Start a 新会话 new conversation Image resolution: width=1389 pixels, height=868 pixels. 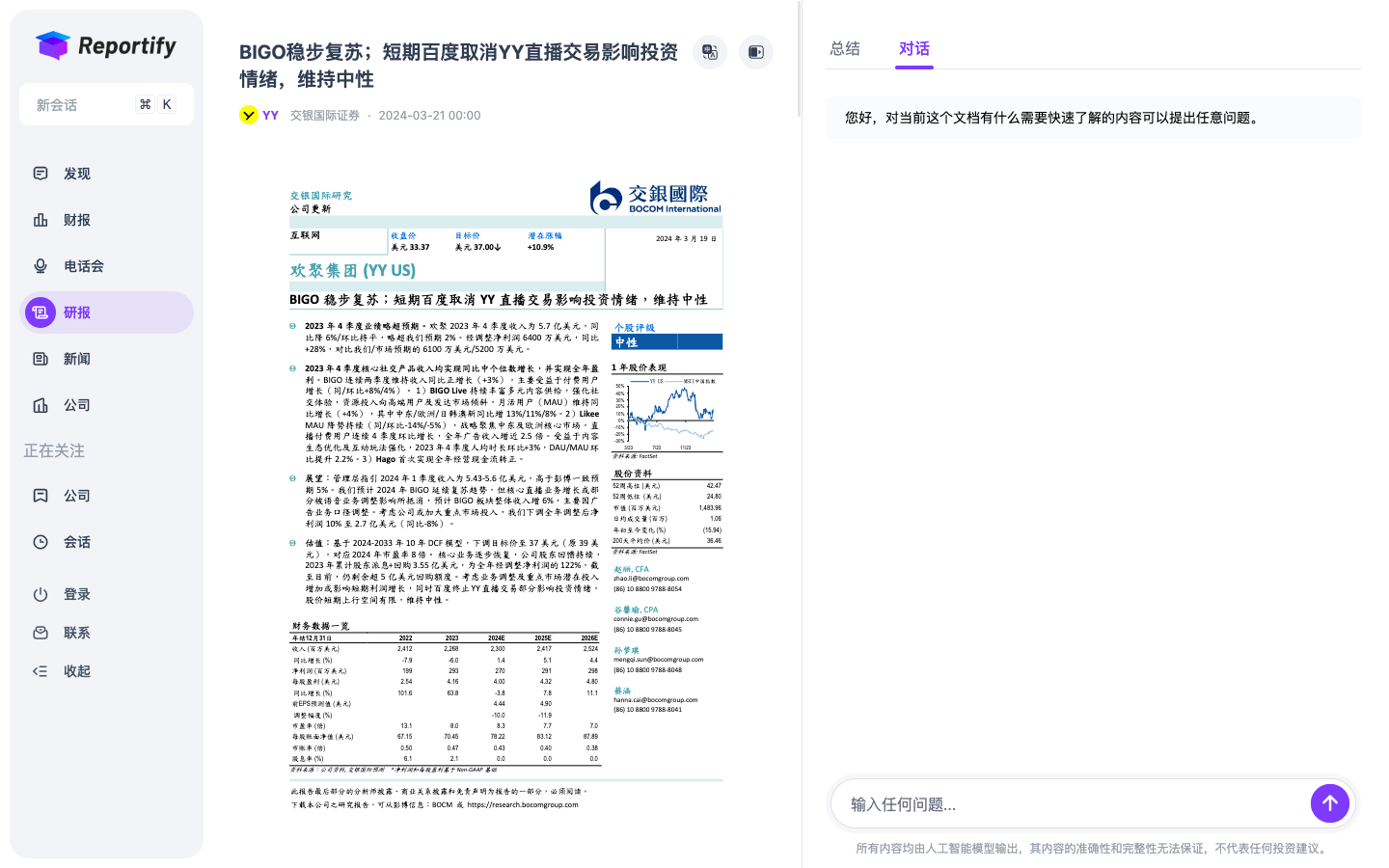(x=106, y=104)
